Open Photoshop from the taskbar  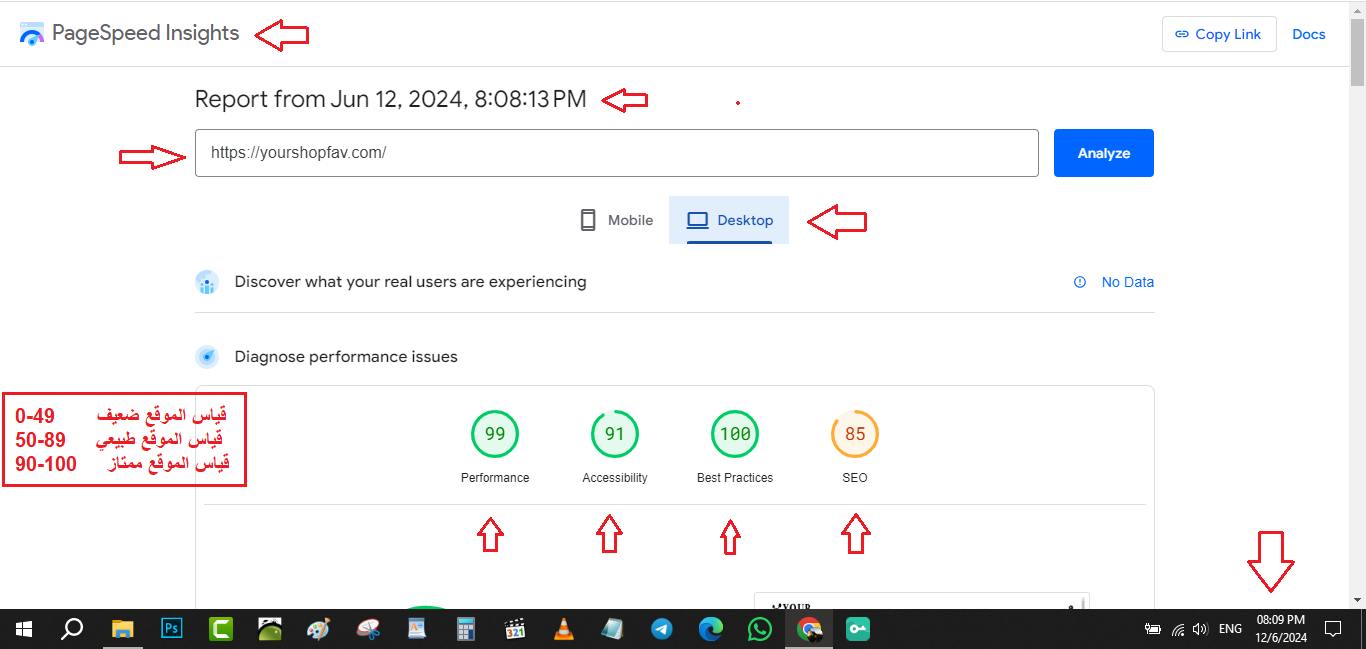tap(172, 629)
